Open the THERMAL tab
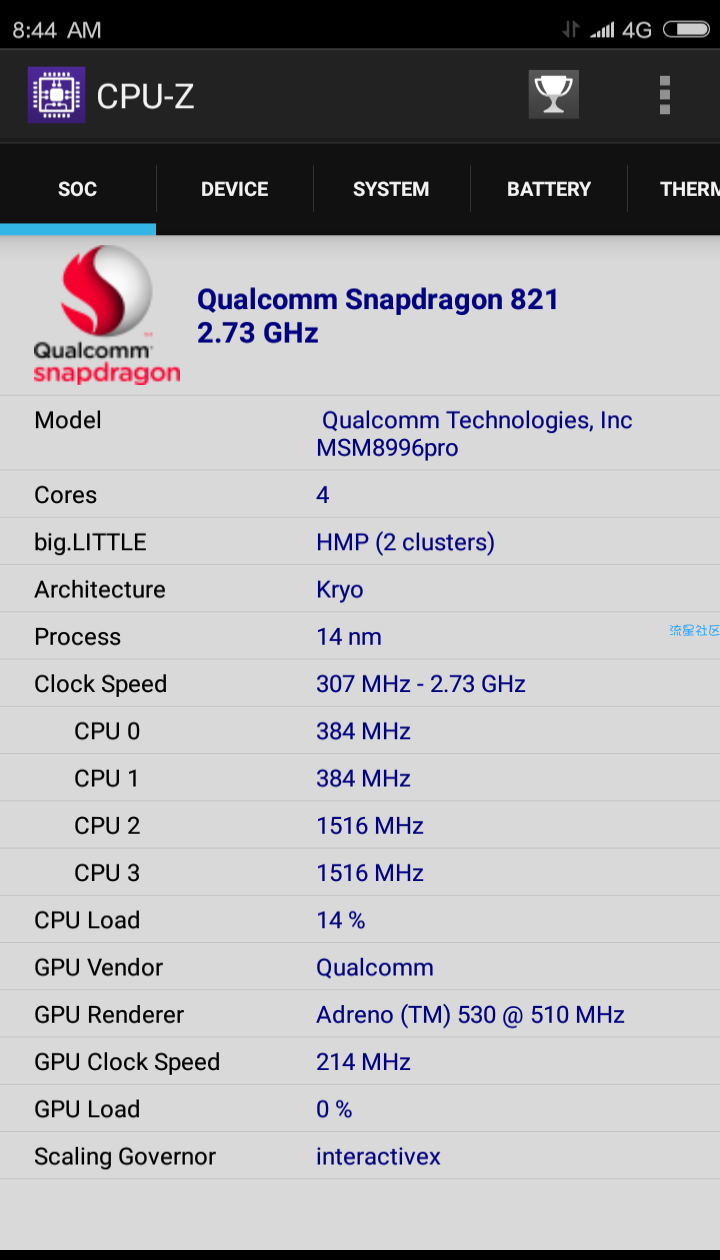The width and height of the screenshot is (720, 1260). 675,189
